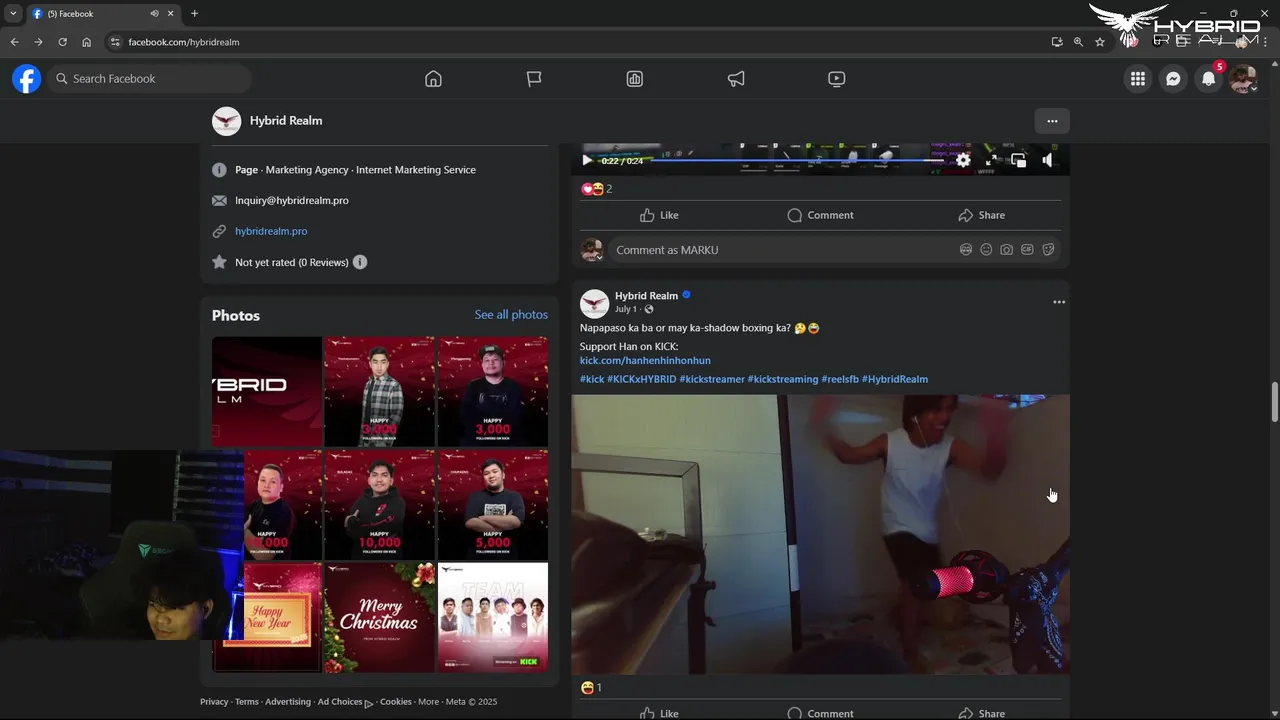Open the hybridrealm.pro website link
The image size is (1280, 720).
point(271,231)
